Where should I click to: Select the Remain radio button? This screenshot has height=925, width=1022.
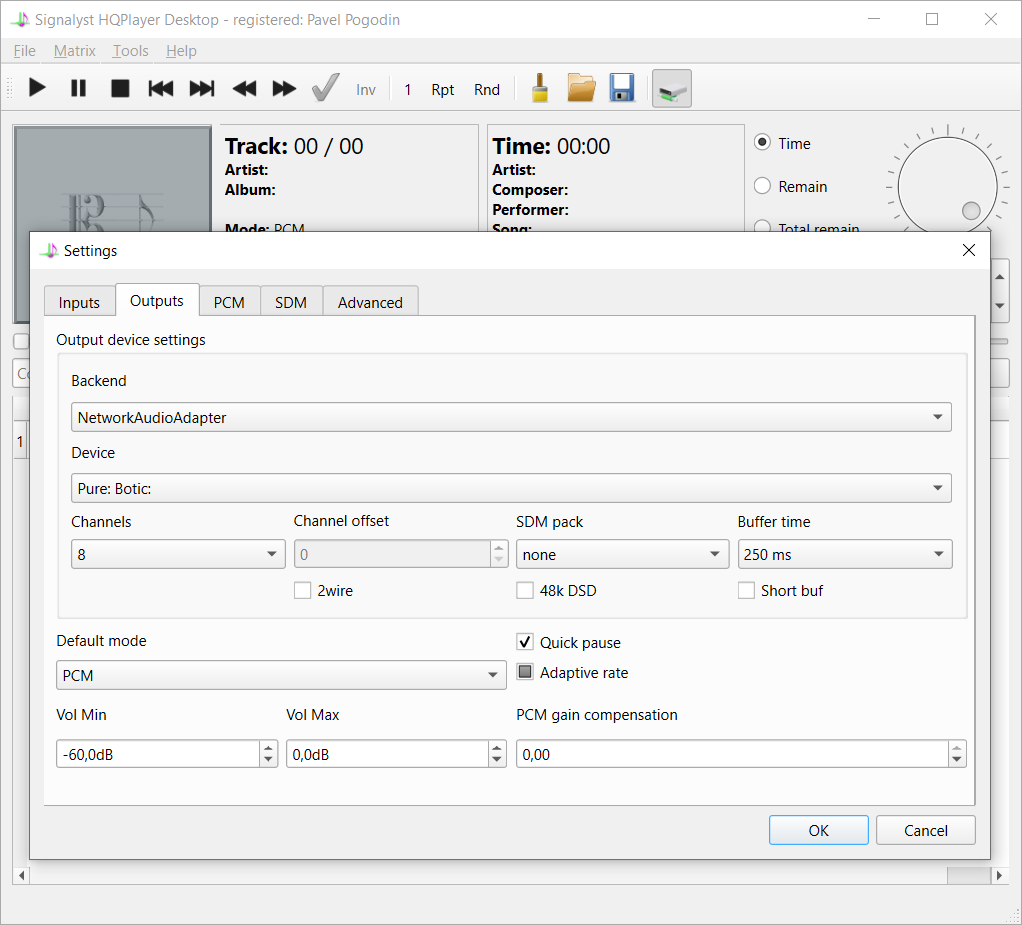763,186
